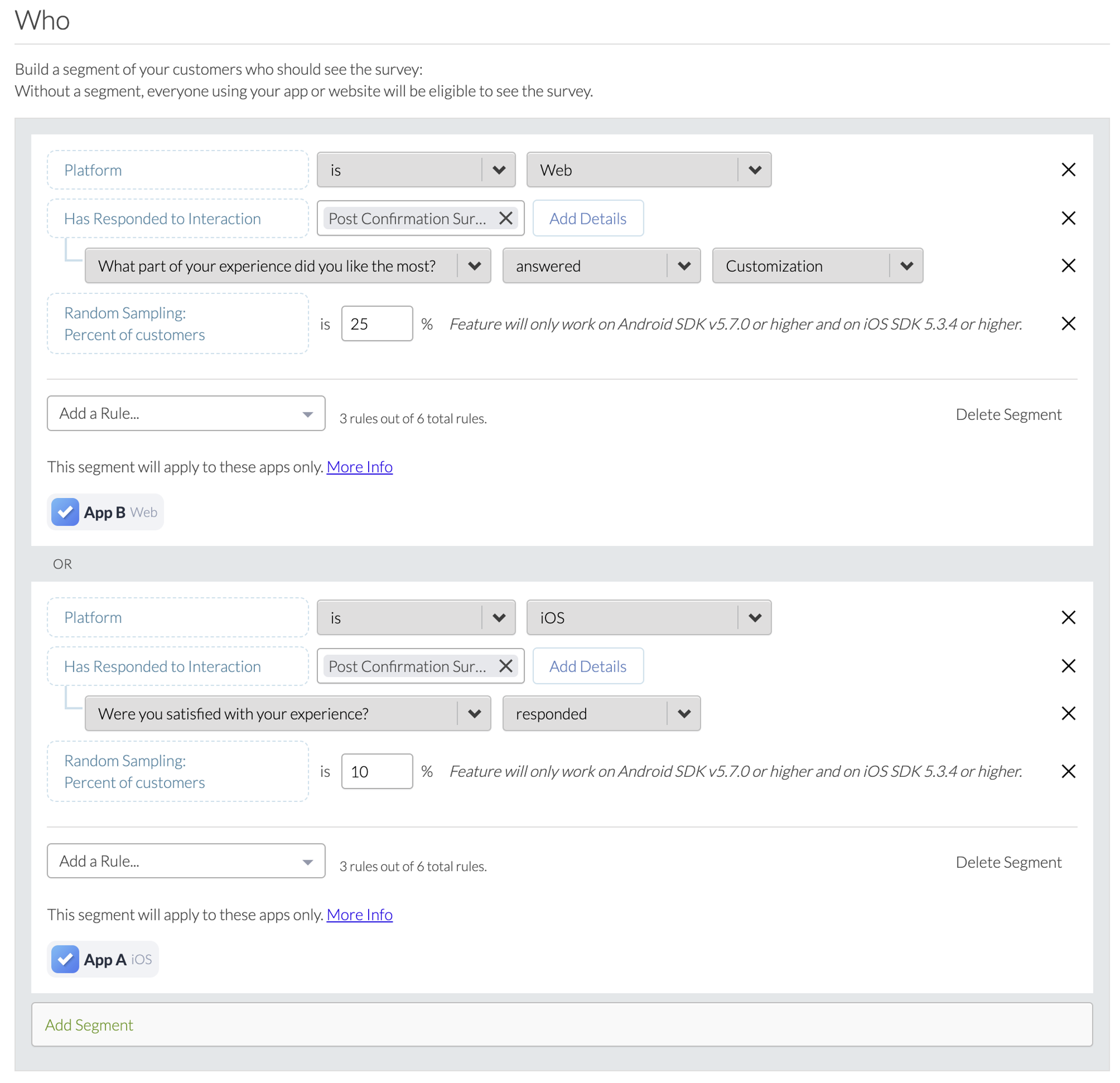Remove the iOS platform rule with X
Image resolution: width=1120 pixels, height=1083 pixels.
tap(1067, 618)
